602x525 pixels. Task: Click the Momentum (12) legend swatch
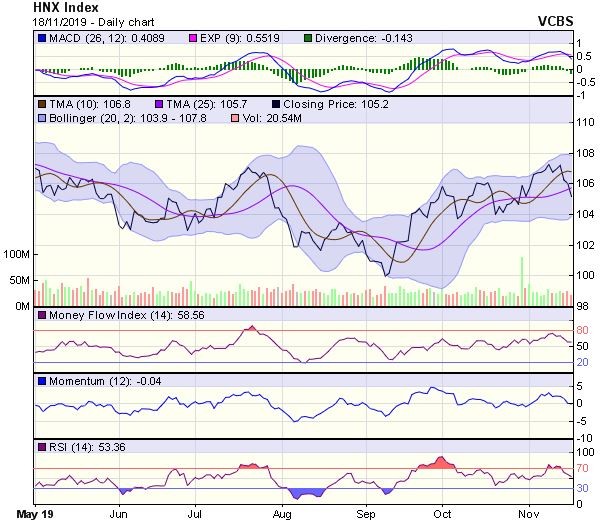click(x=41, y=381)
